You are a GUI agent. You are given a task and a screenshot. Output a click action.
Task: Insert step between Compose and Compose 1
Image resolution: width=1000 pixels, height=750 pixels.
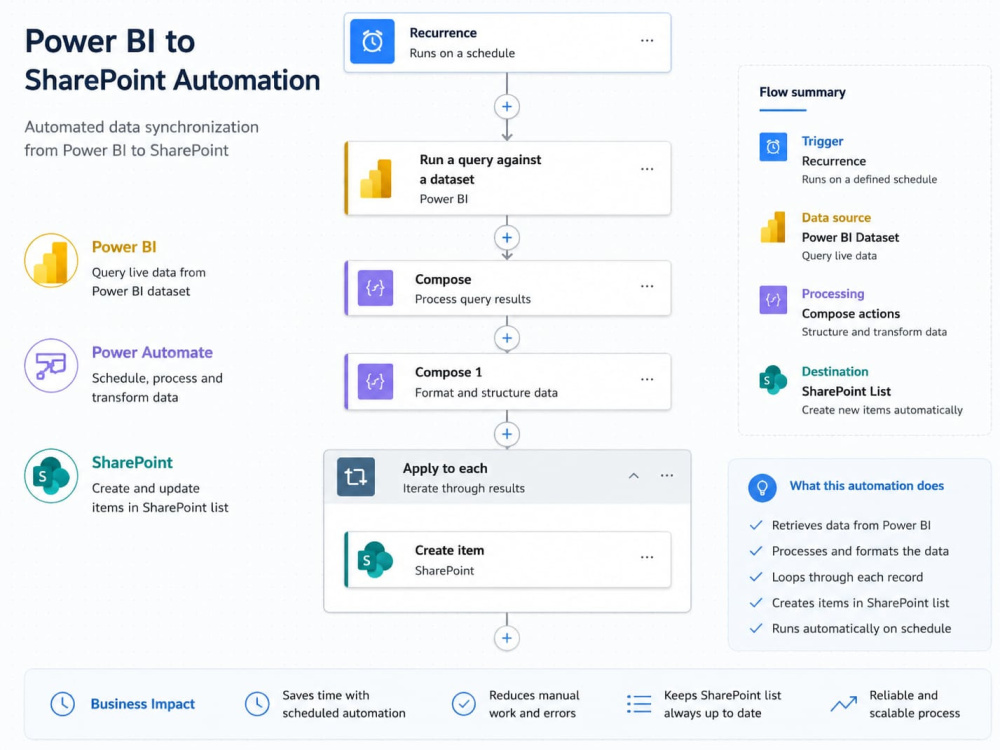(507, 338)
